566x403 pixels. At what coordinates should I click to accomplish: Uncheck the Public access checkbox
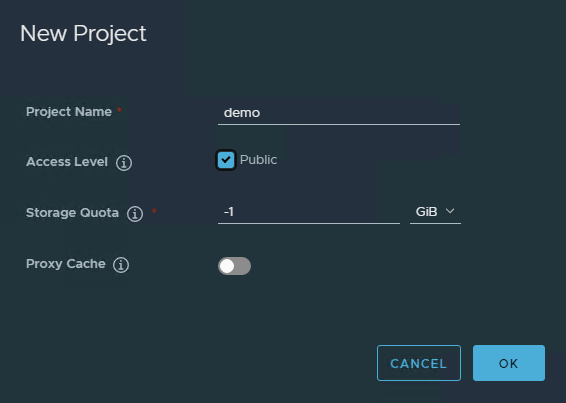pyautogui.click(x=226, y=160)
